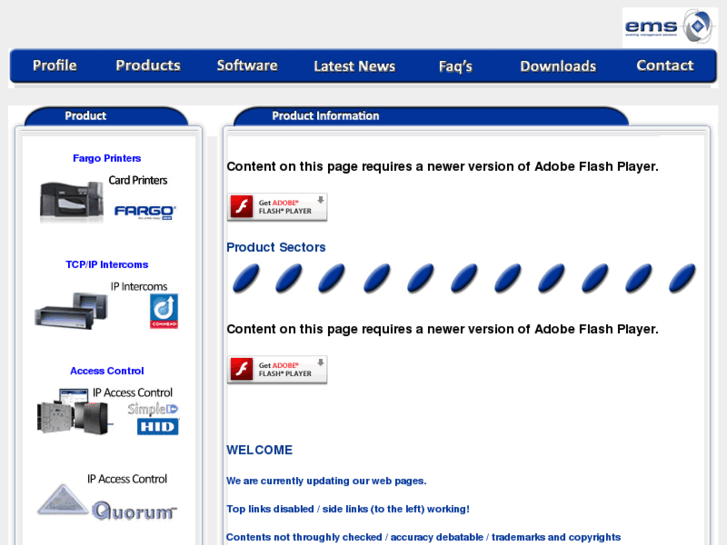Go to the Downloads page
This screenshot has width=727, height=545.
558,66
